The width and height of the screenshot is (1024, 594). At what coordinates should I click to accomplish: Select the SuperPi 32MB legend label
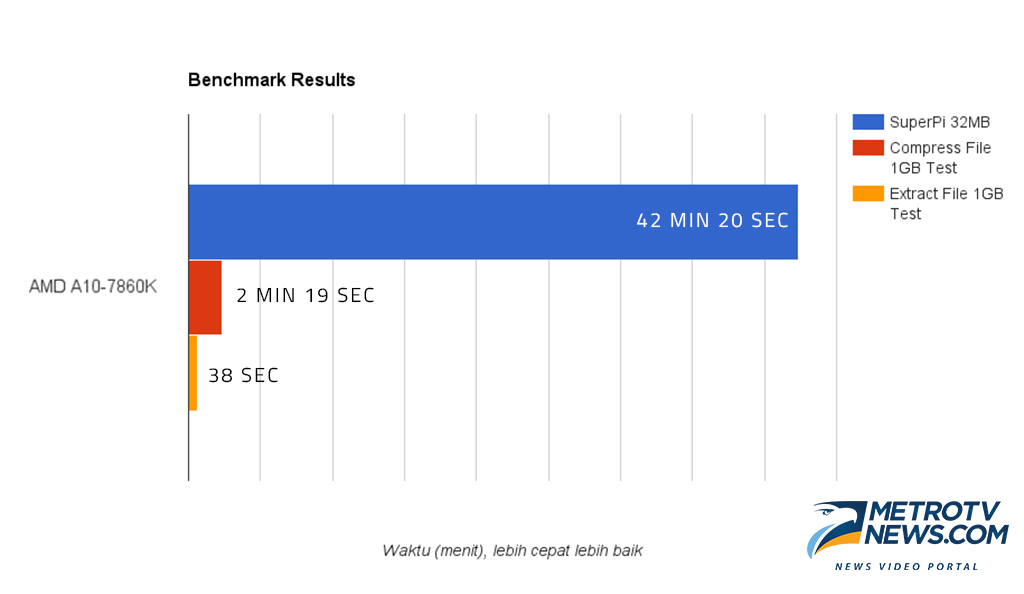[940, 122]
